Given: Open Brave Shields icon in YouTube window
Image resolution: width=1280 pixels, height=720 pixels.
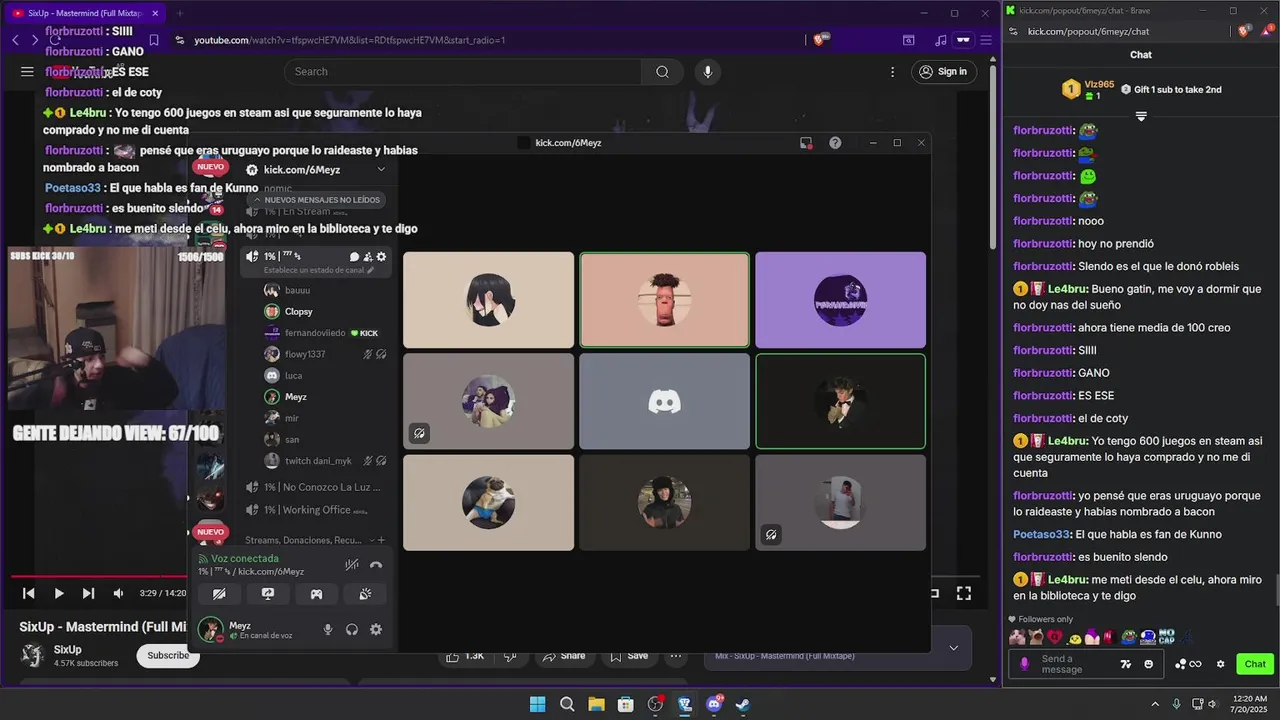Looking at the screenshot, I should coord(820,40).
